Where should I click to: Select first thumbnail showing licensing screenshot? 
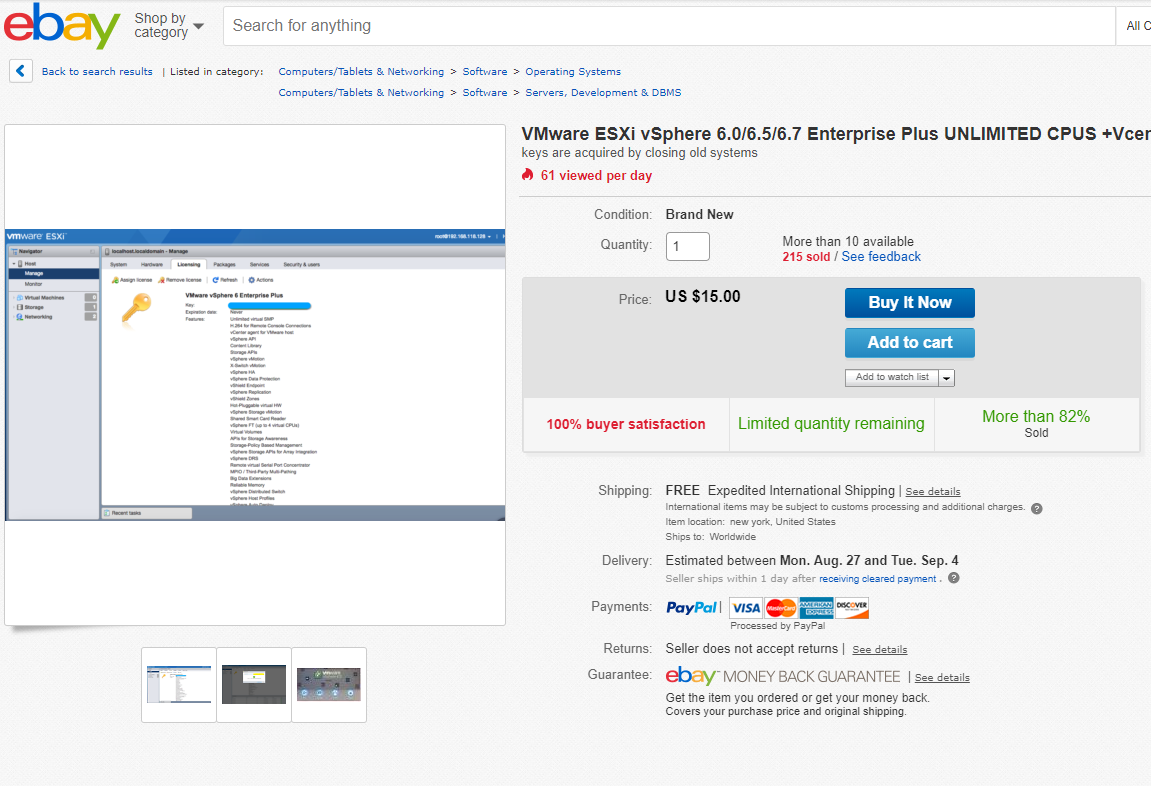pos(179,685)
